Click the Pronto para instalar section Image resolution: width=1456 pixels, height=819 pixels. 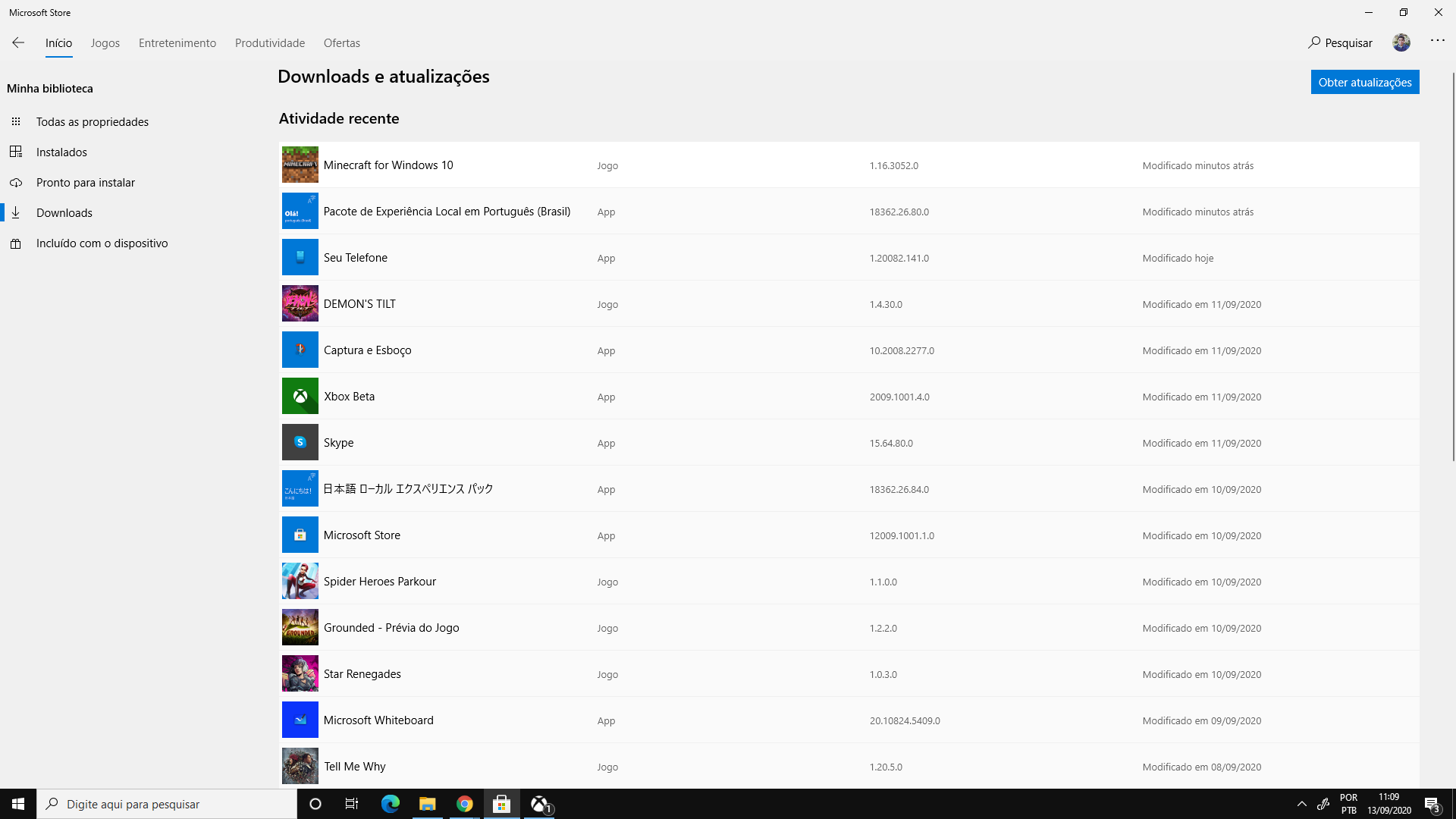click(86, 182)
